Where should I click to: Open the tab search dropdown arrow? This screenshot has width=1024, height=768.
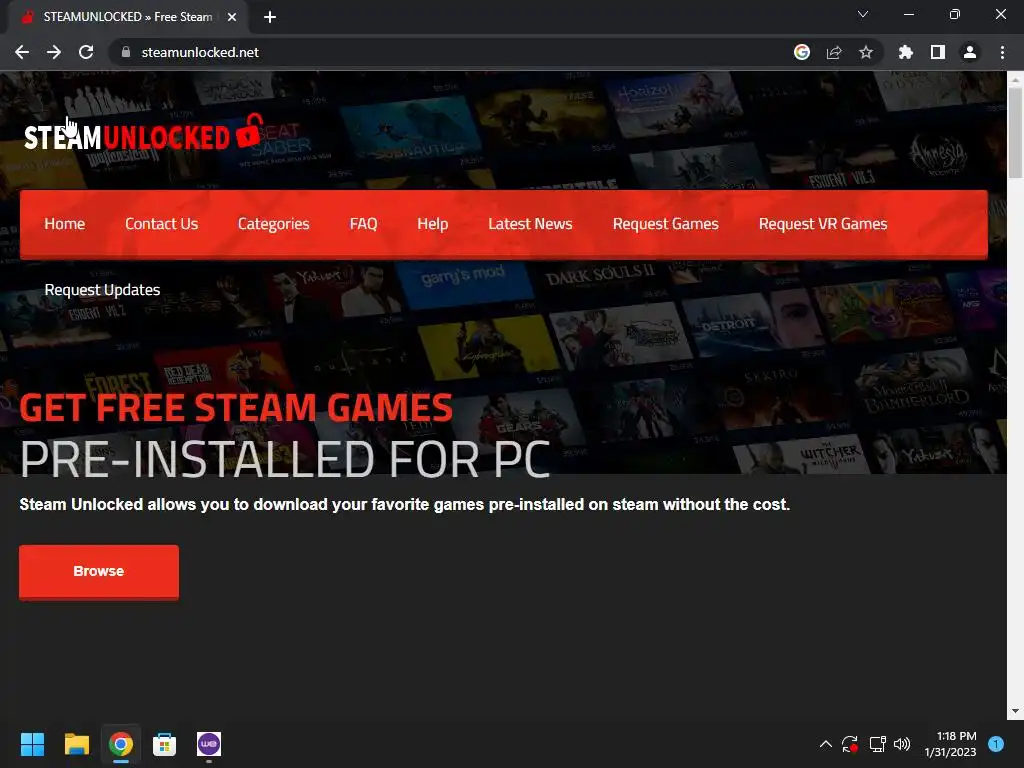pos(863,14)
